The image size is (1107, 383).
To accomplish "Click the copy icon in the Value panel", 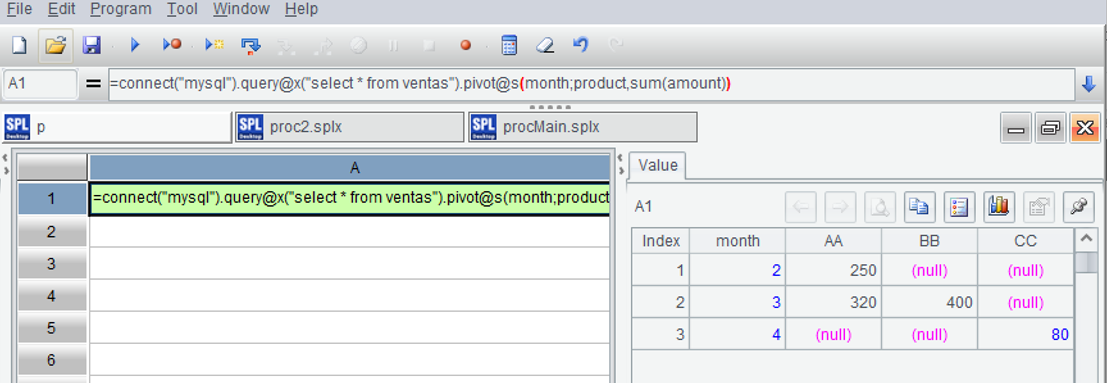I will click(x=920, y=207).
